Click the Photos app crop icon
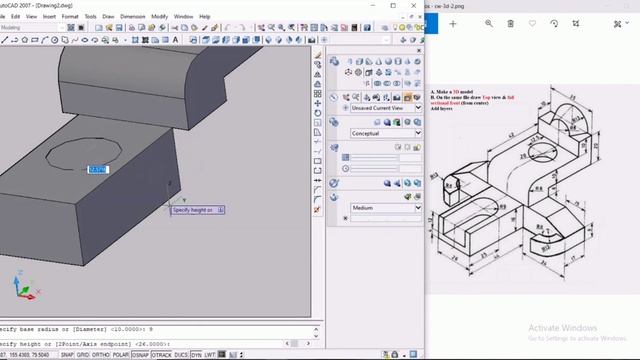The height and width of the screenshot is (360, 640). coord(576,24)
